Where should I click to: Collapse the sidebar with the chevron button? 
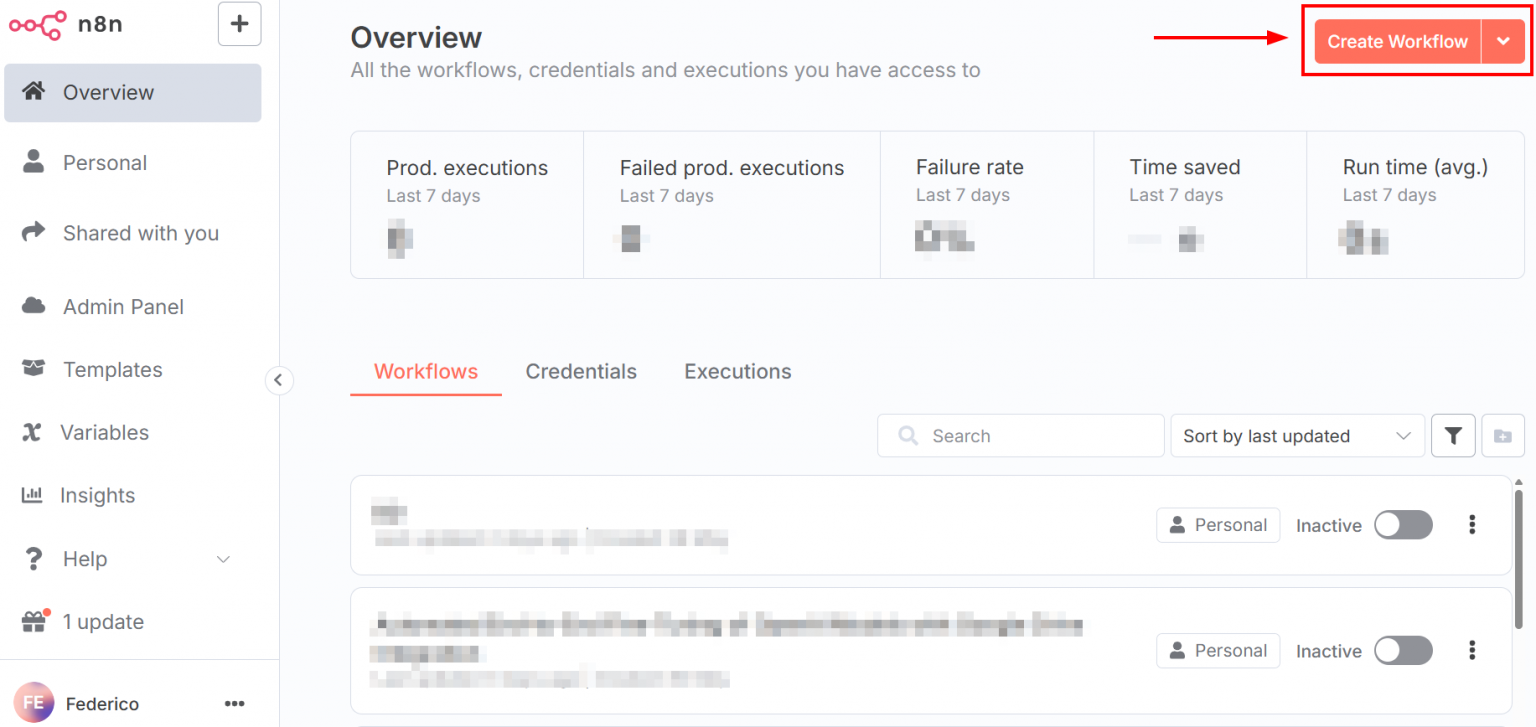[279, 380]
